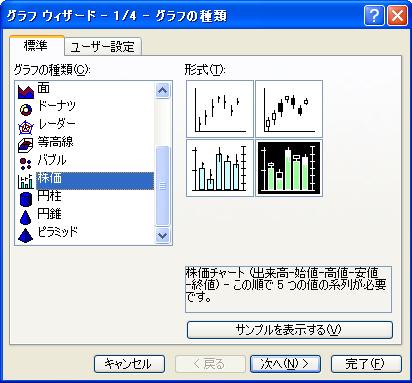Click the 株価 stock chart icon
The height and width of the screenshot is (383, 412).
[26, 181]
